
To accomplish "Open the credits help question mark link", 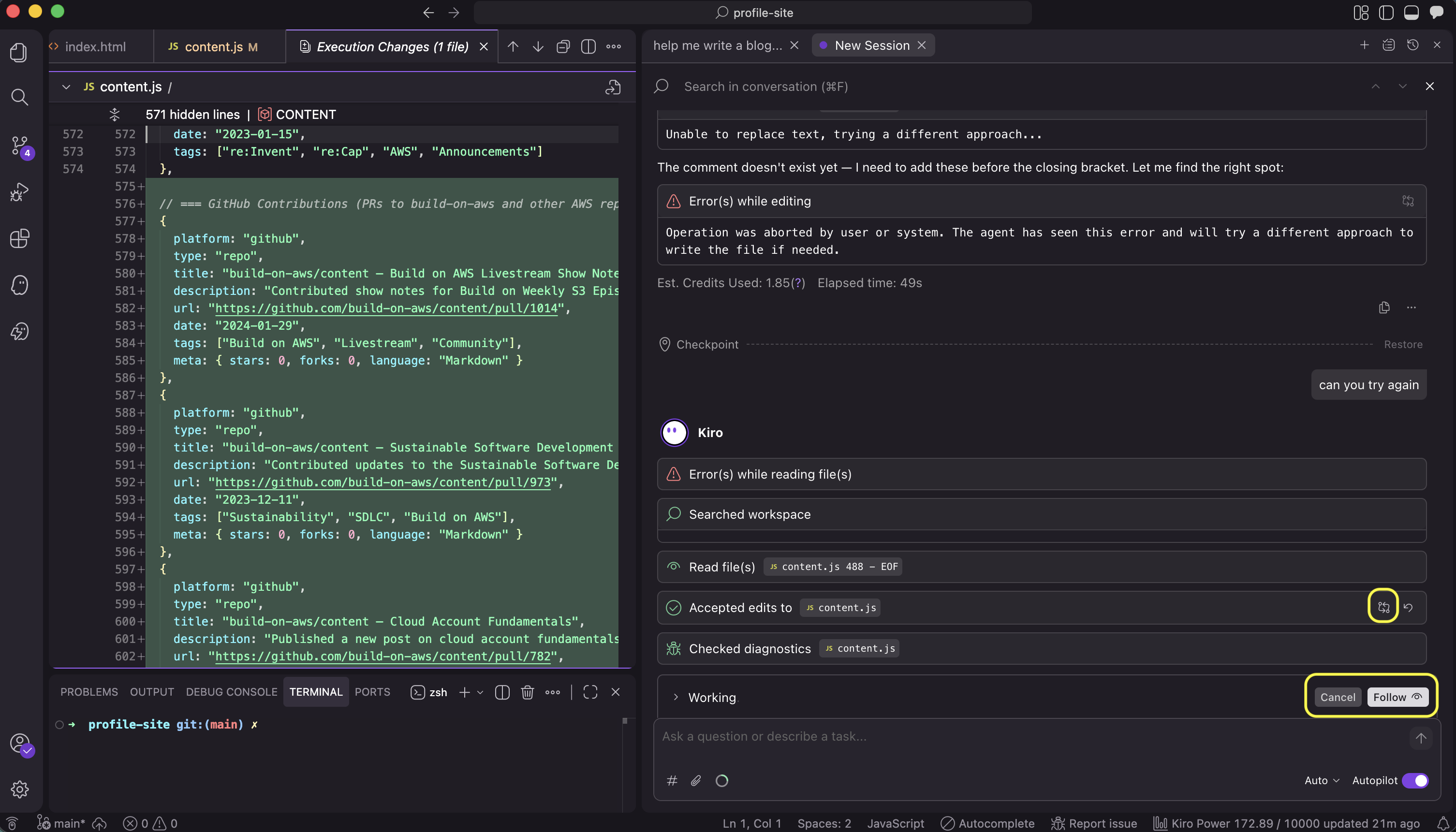I will point(798,283).
